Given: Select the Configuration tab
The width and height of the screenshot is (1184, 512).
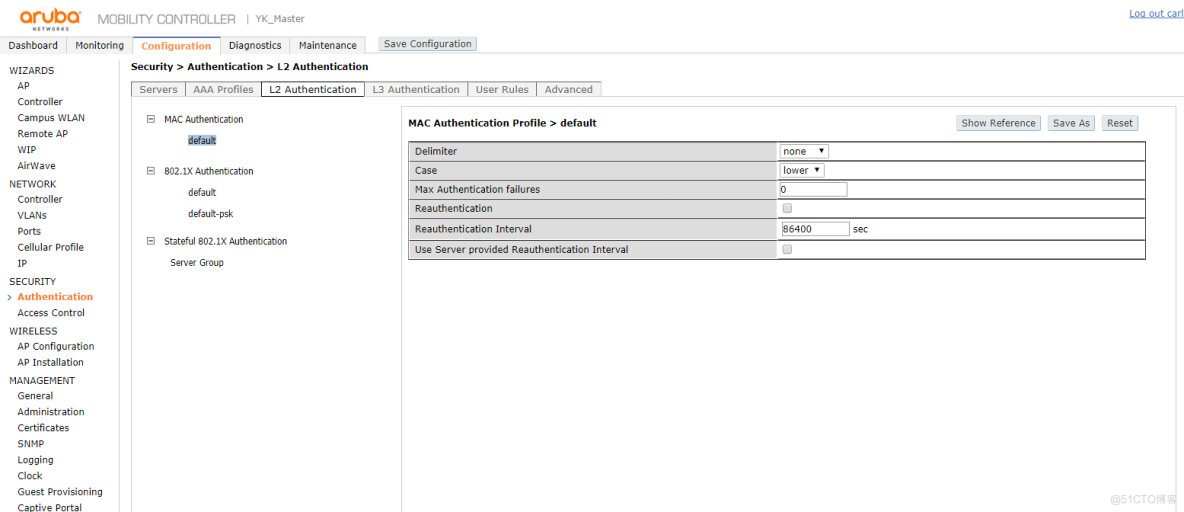Looking at the screenshot, I should pos(177,45).
